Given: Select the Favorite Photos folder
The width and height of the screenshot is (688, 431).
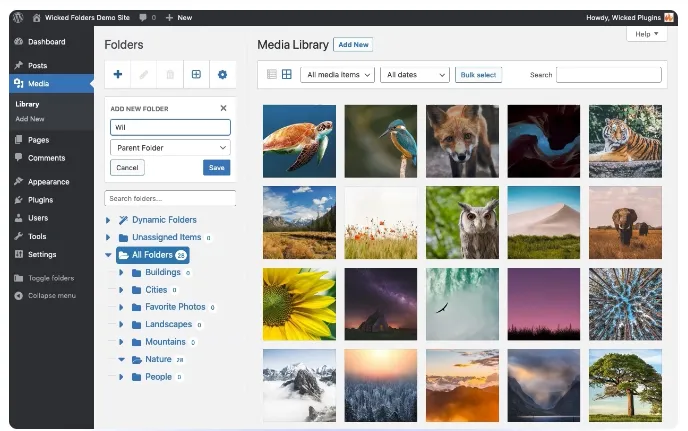Looking at the screenshot, I should click(173, 307).
